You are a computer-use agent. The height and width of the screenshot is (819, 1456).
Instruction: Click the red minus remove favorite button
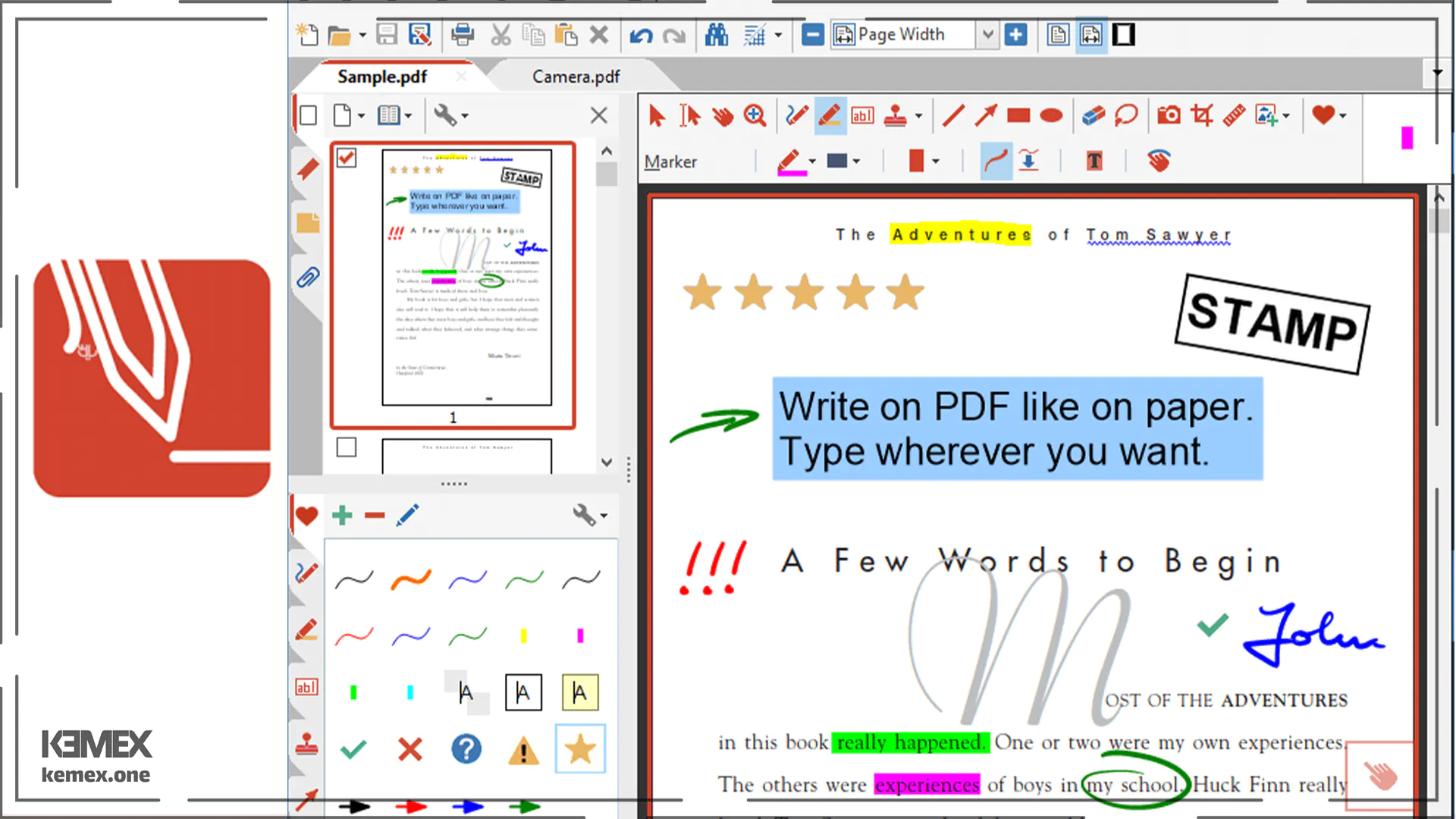375,516
